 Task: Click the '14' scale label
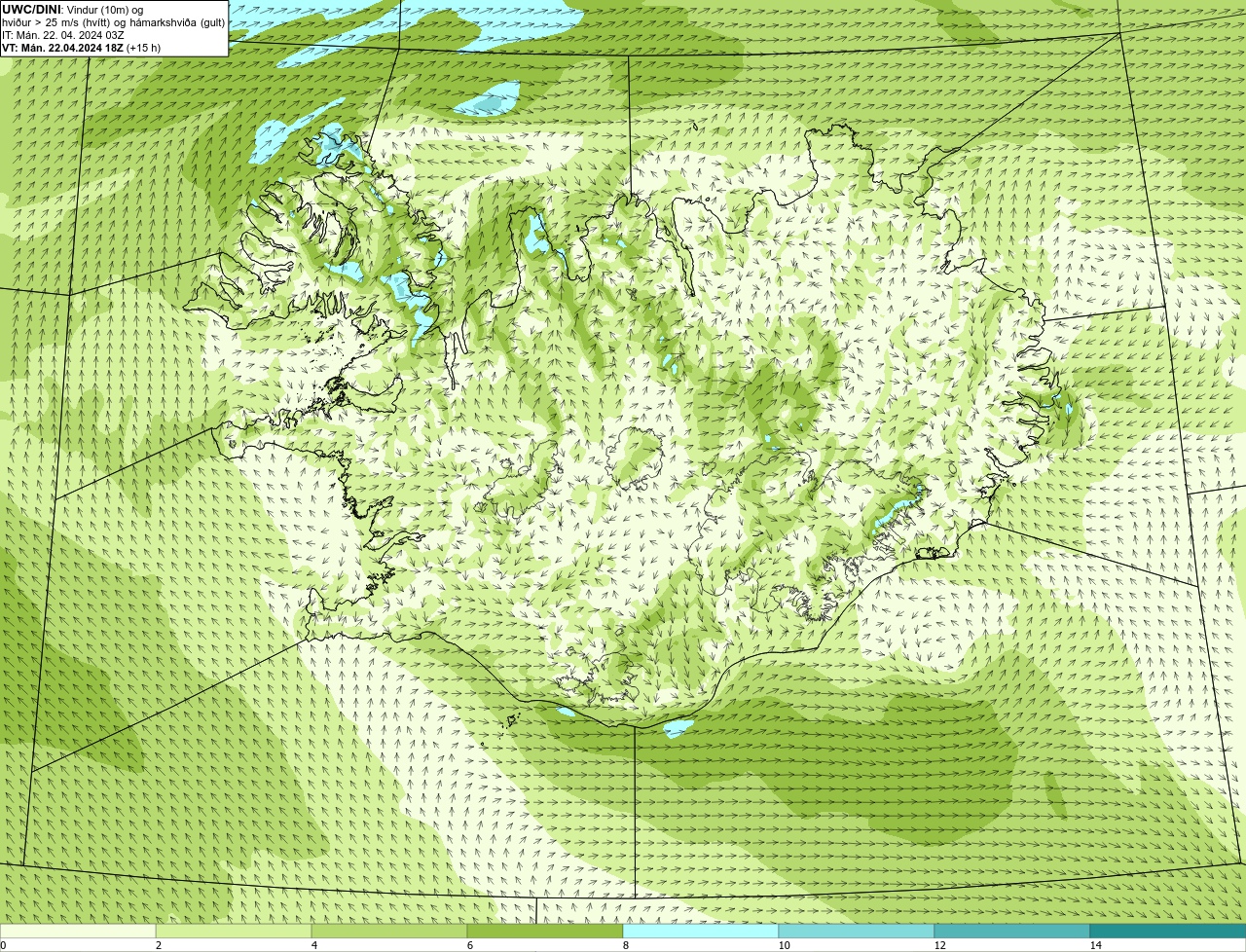tap(1095, 945)
